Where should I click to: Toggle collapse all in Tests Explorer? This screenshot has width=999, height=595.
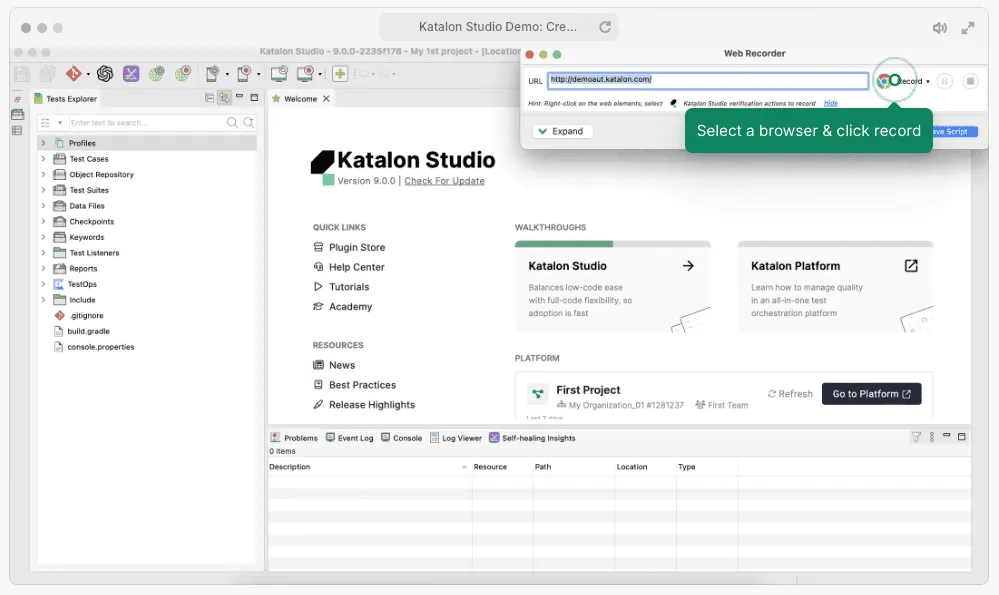click(211, 97)
